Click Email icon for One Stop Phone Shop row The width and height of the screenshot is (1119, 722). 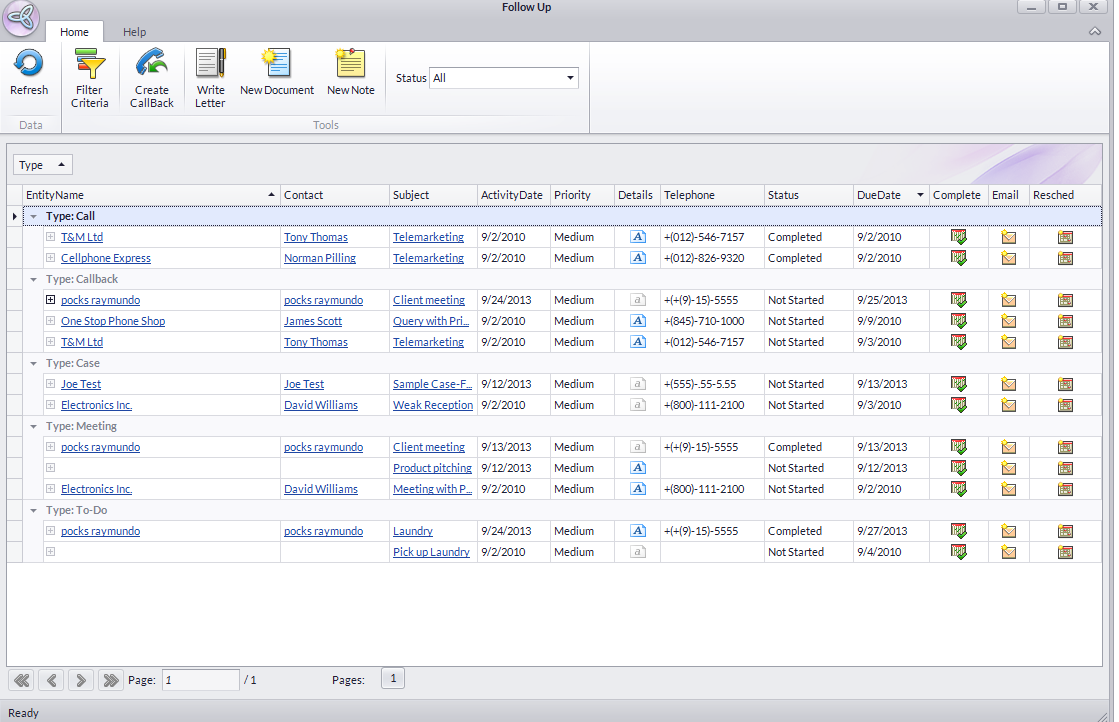click(1009, 321)
